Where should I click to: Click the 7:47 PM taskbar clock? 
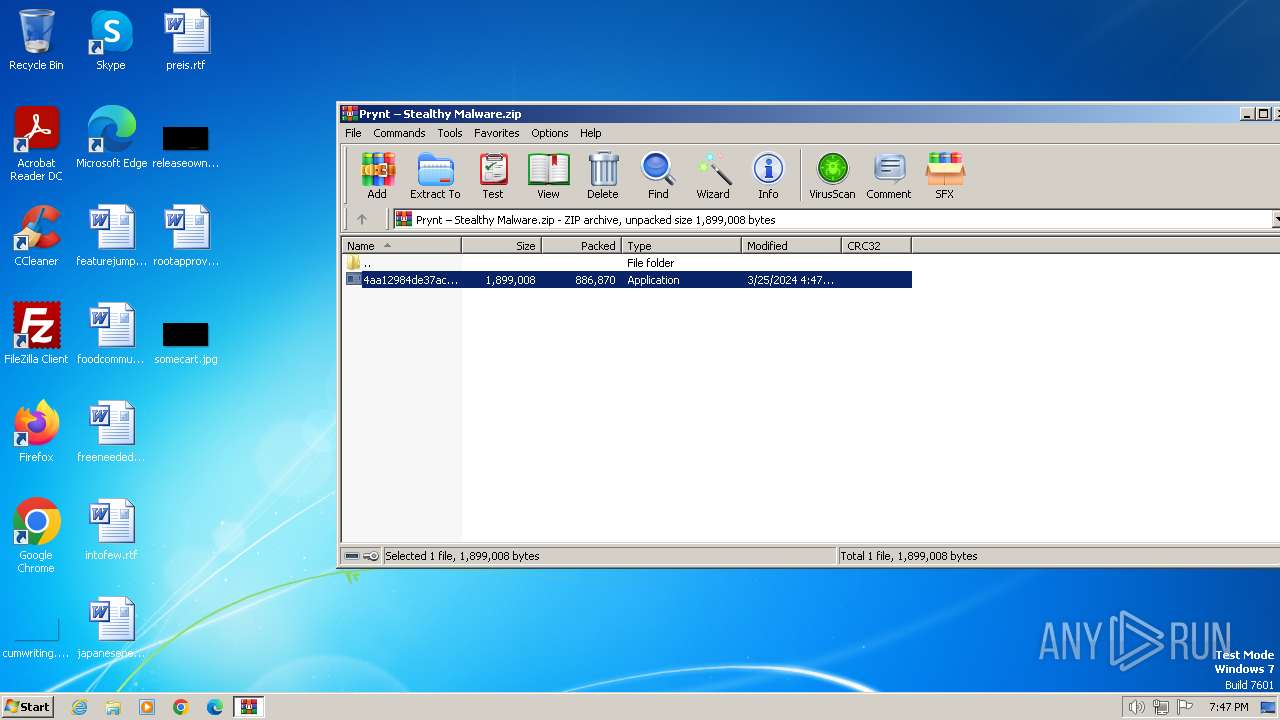pos(1228,707)
